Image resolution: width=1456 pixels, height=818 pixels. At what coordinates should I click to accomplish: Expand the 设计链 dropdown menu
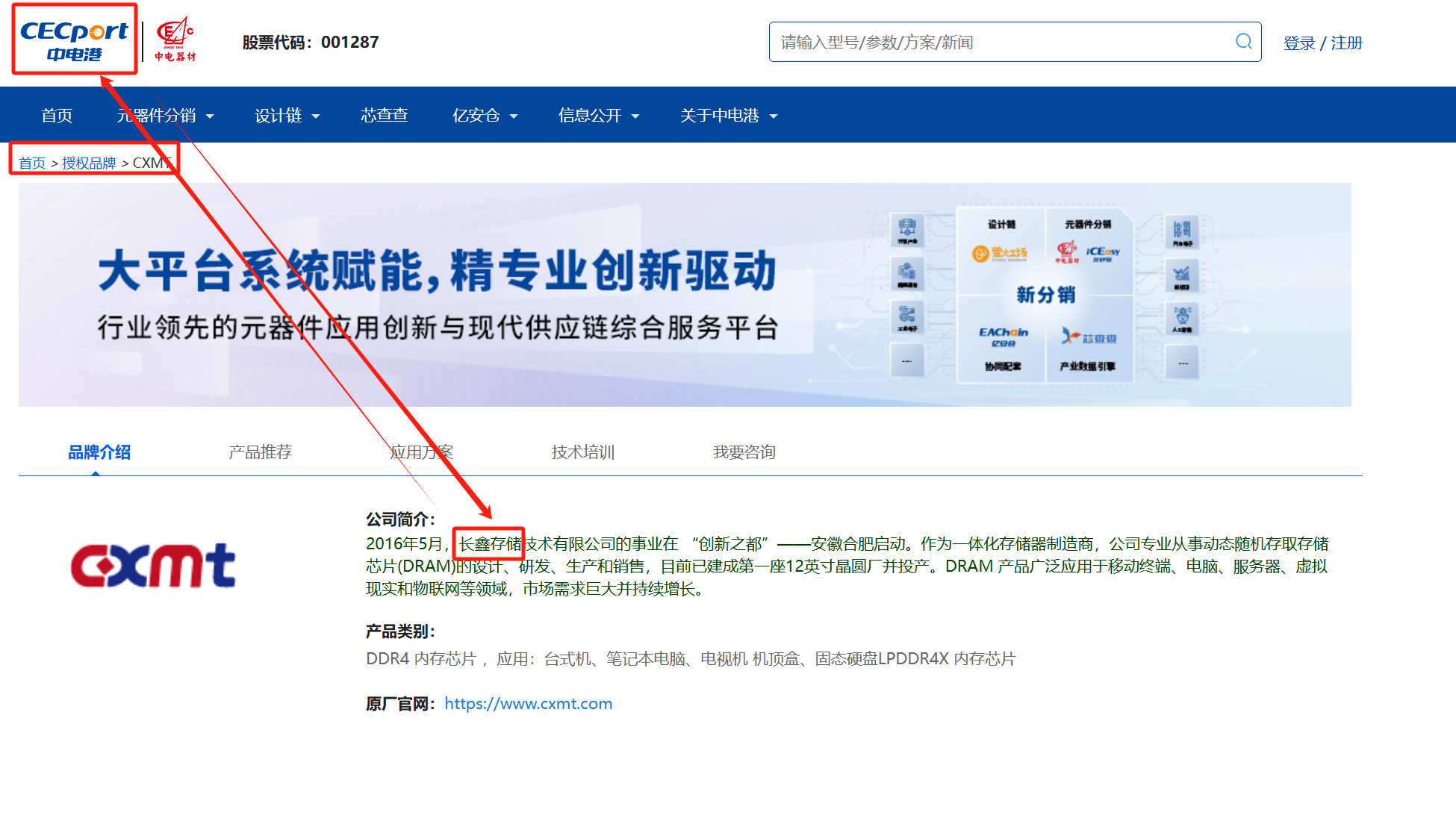tap(287, 115)
